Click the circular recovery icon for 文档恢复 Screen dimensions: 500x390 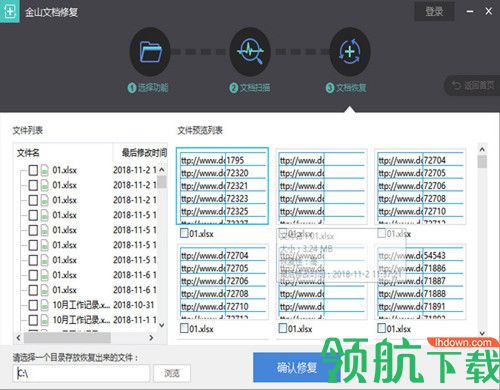click(350, 52)
